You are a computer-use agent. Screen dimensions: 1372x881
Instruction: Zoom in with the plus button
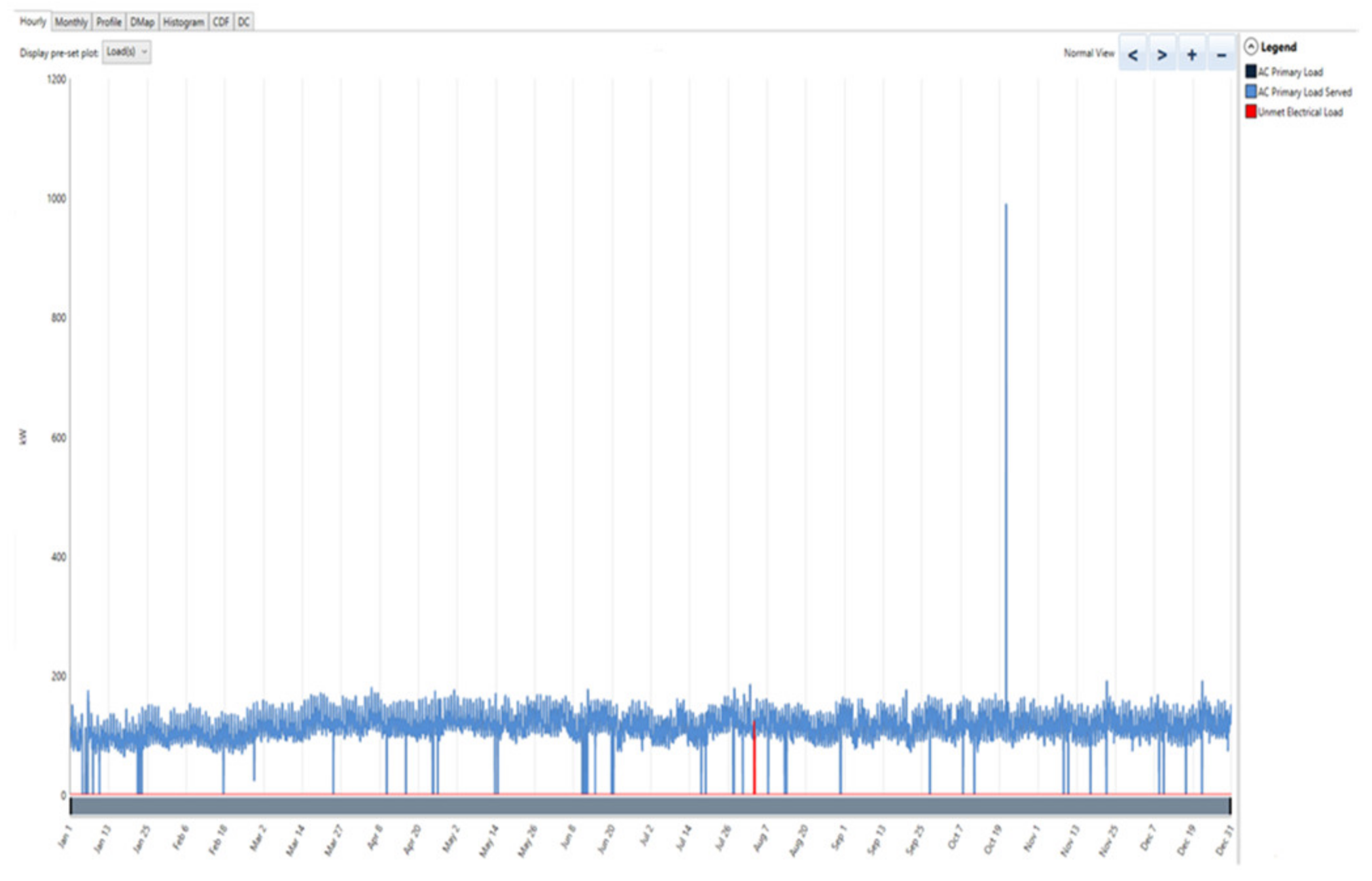pyautogui.click(x=1191, y=55)
